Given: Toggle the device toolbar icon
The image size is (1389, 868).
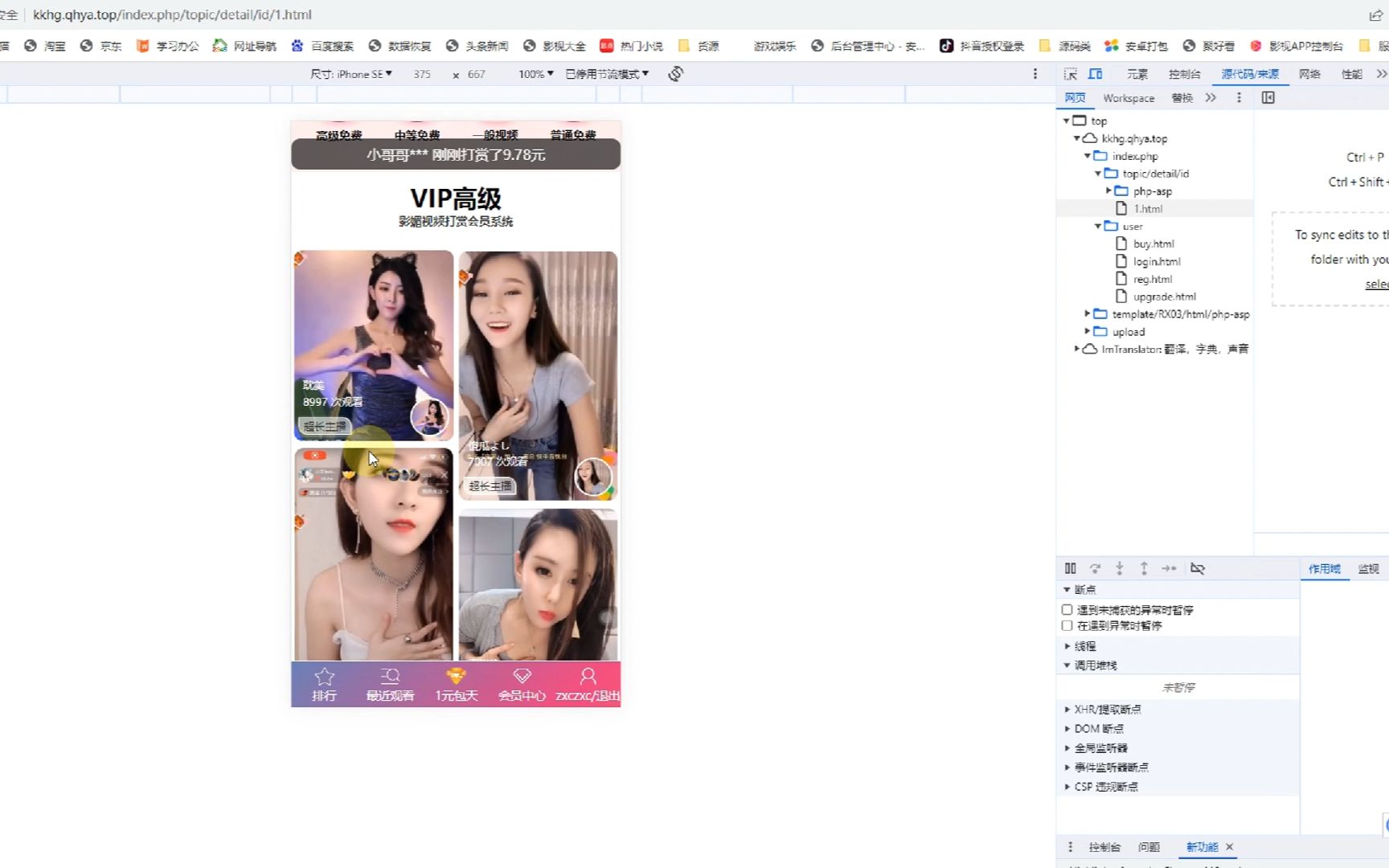Looking at the screenshot, I should click(1095, 74).
